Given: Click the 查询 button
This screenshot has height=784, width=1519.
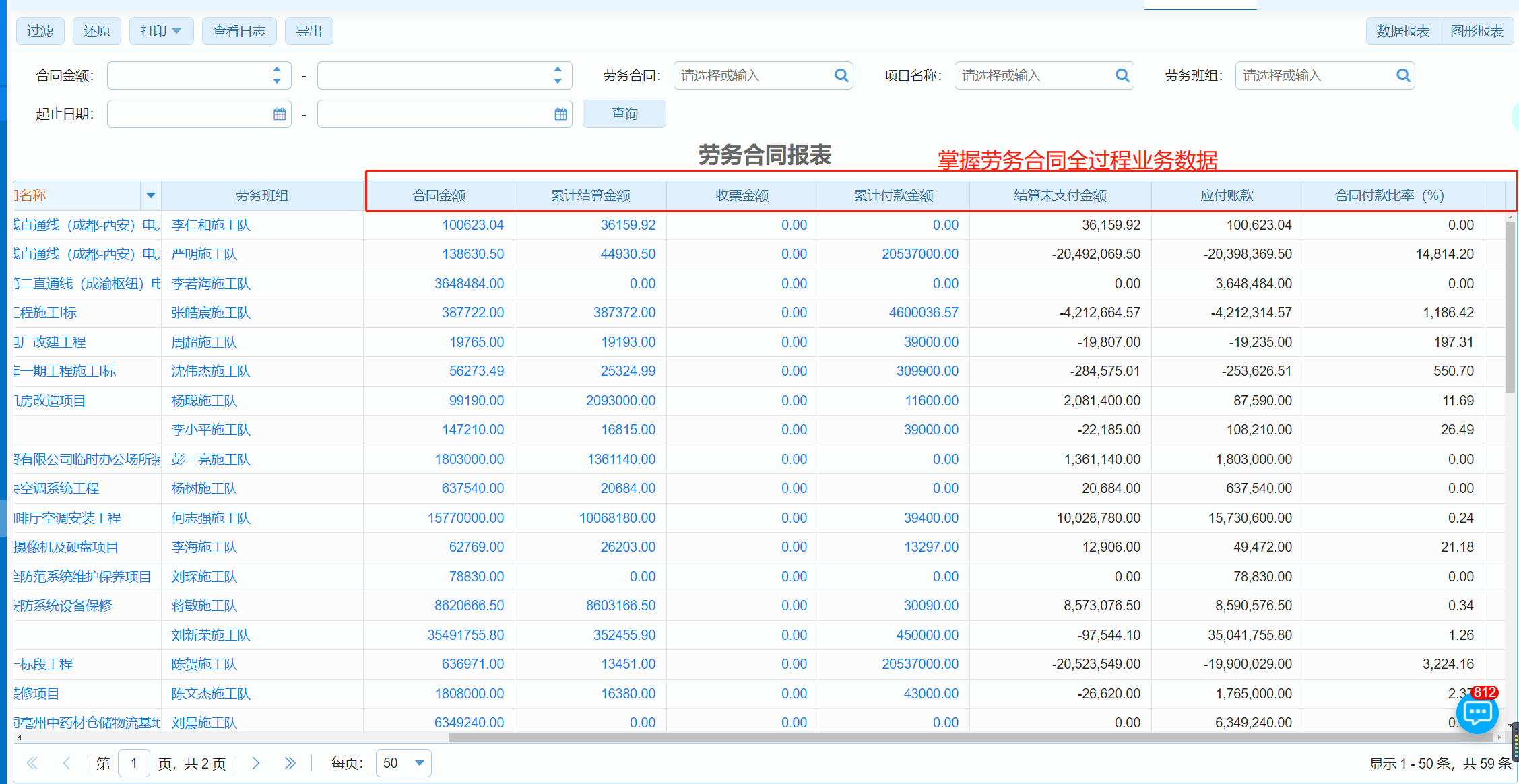Looking at the screenshot, I should (624, 114).
